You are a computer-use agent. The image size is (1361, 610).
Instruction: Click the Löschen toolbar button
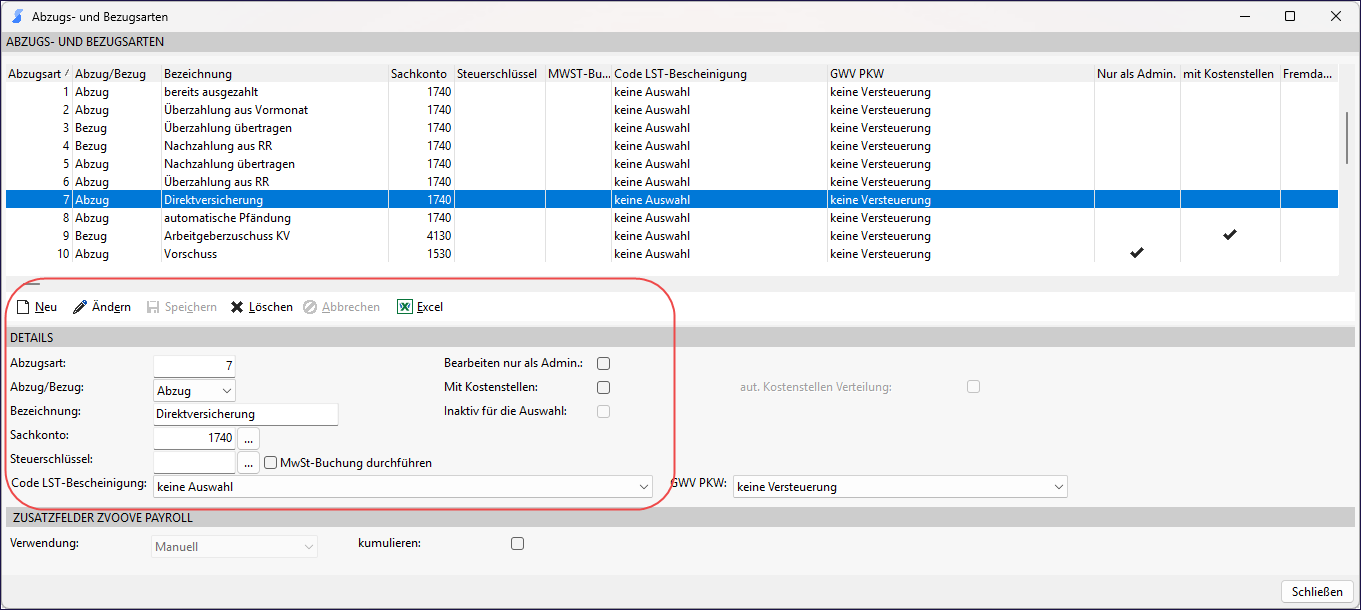point(262,307)
